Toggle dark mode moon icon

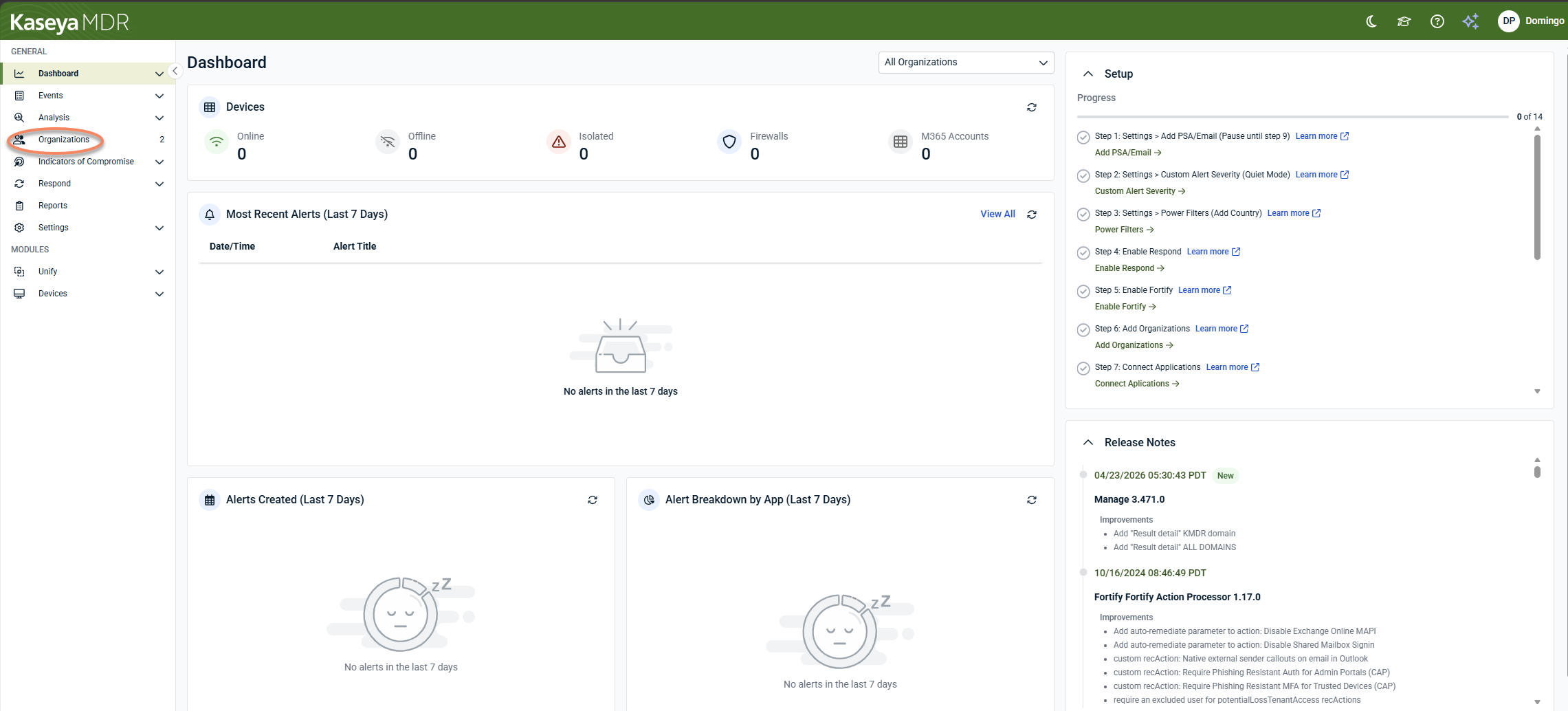click(1371, 21)
